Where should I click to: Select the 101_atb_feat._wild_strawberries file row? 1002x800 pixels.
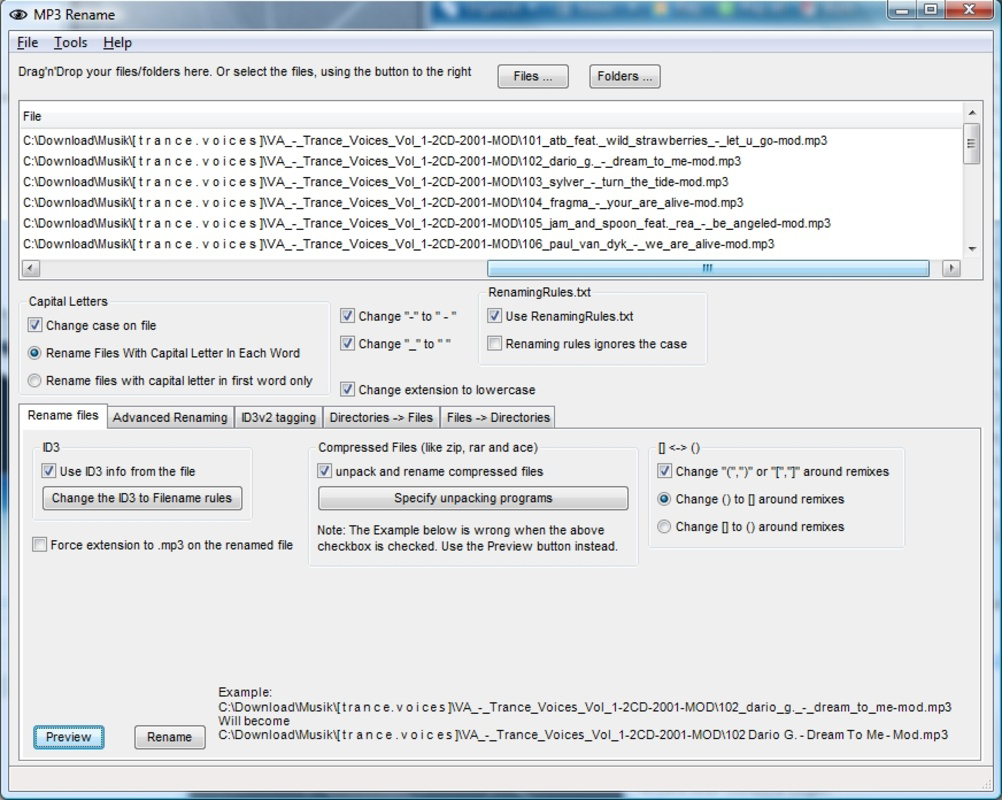491,141
